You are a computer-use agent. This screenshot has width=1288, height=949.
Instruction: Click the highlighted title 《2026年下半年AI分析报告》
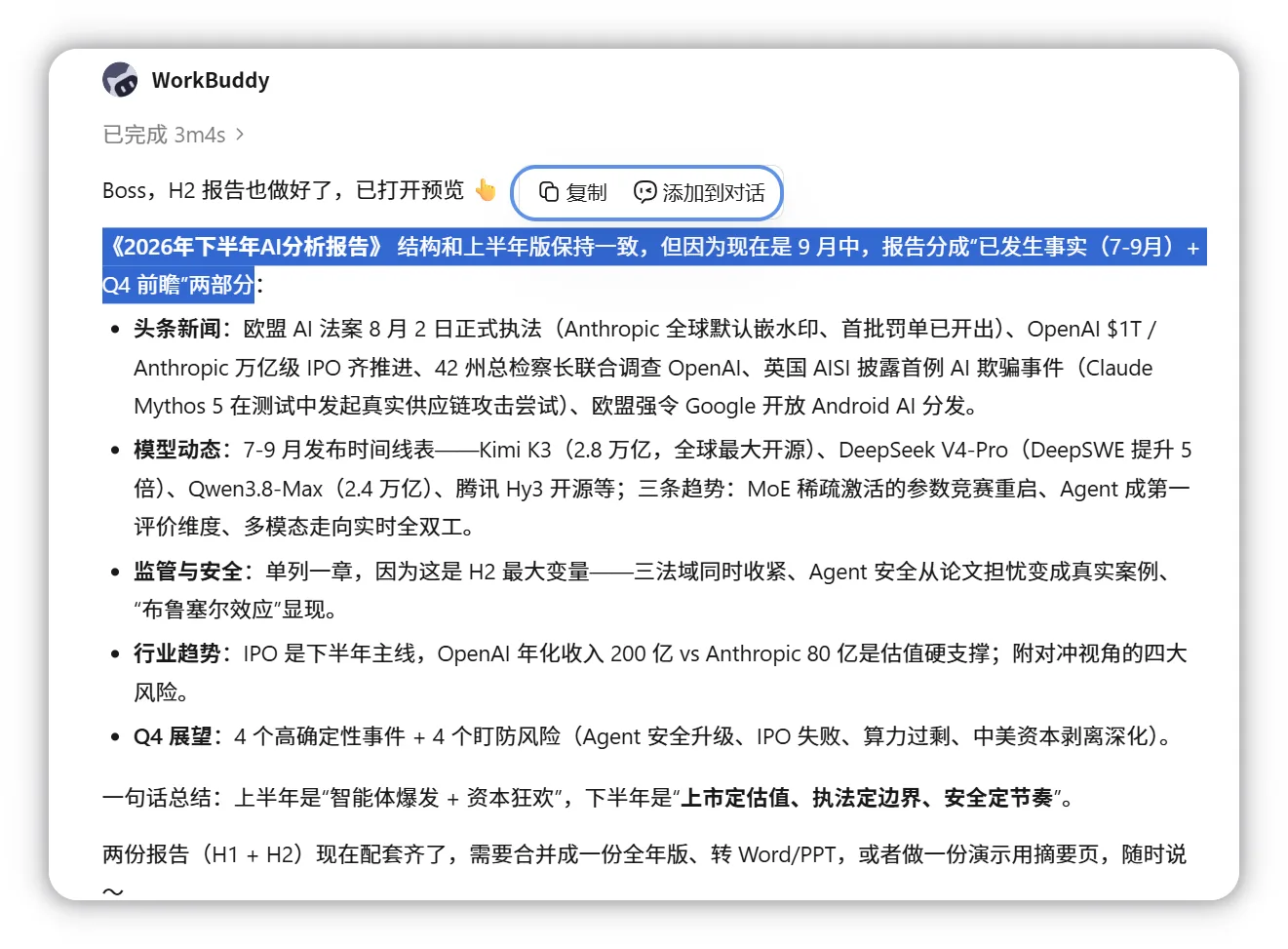[246, 247]
